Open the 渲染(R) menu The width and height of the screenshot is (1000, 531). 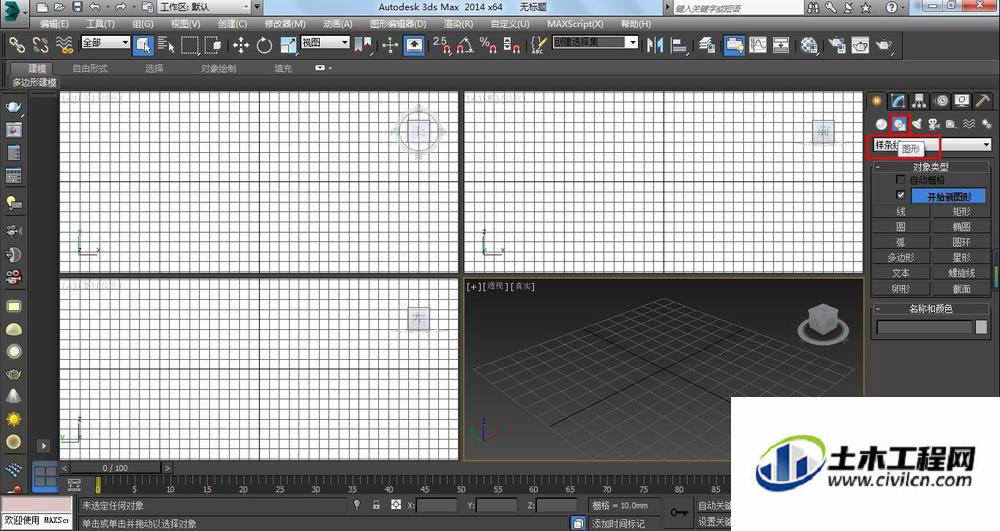458,24
